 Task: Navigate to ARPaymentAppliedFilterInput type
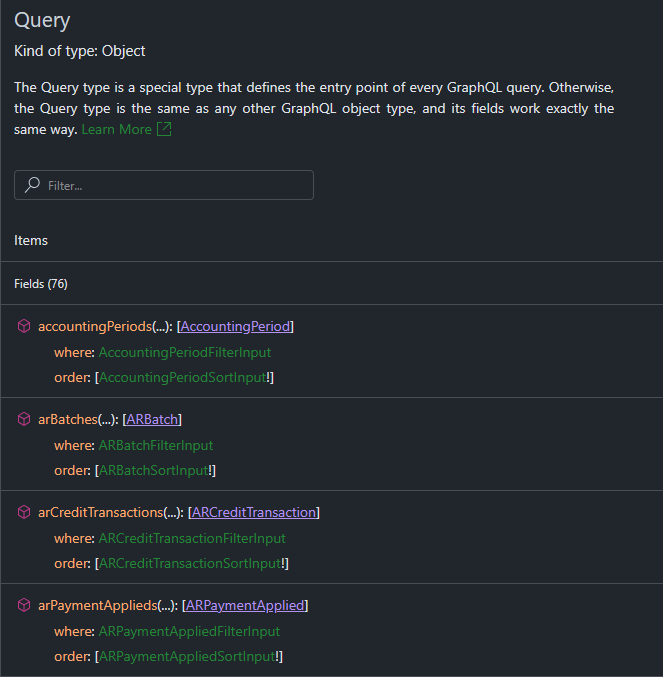point(189,631)
